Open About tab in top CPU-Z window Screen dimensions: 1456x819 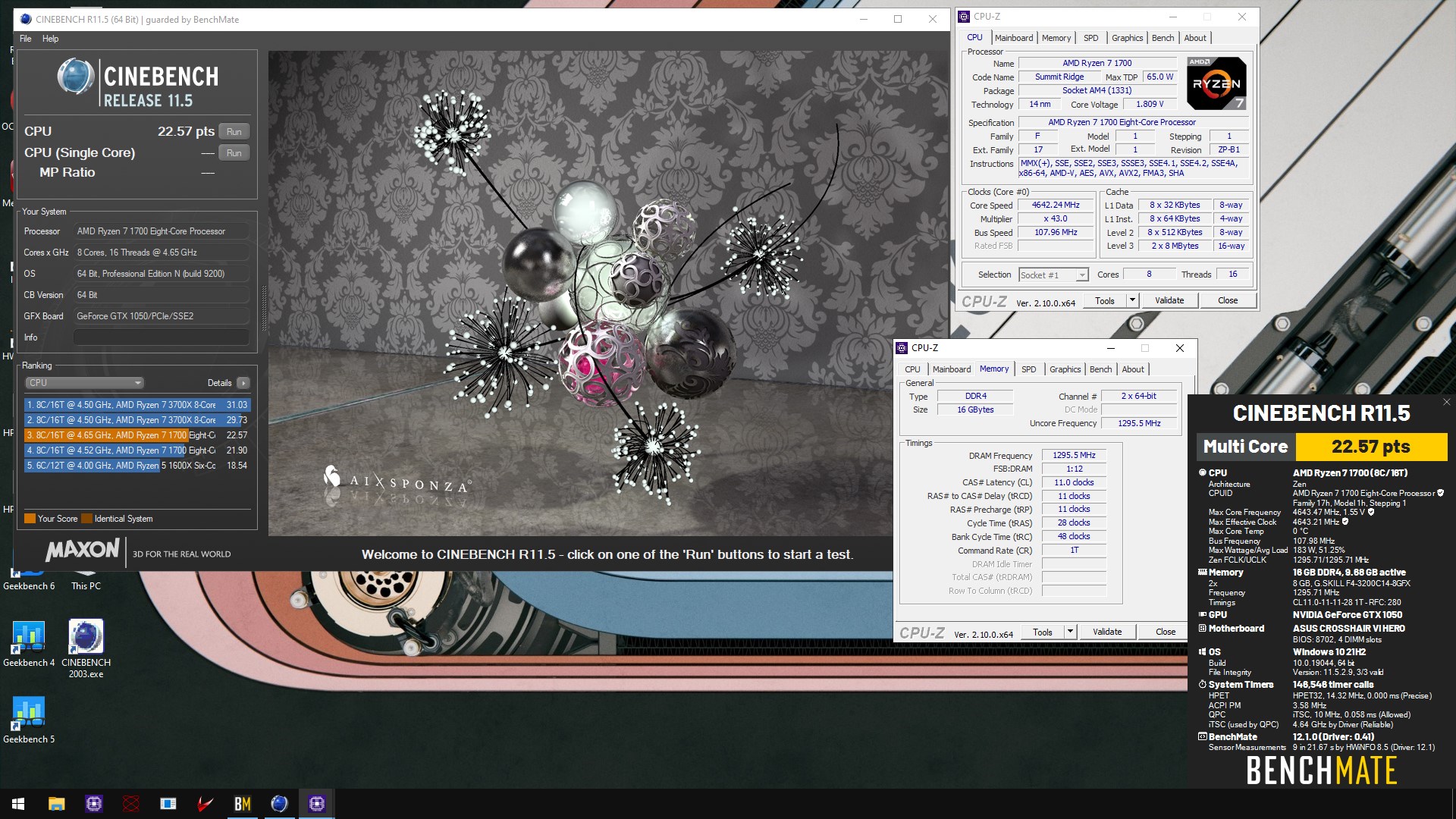click(x=1195, y=38)
